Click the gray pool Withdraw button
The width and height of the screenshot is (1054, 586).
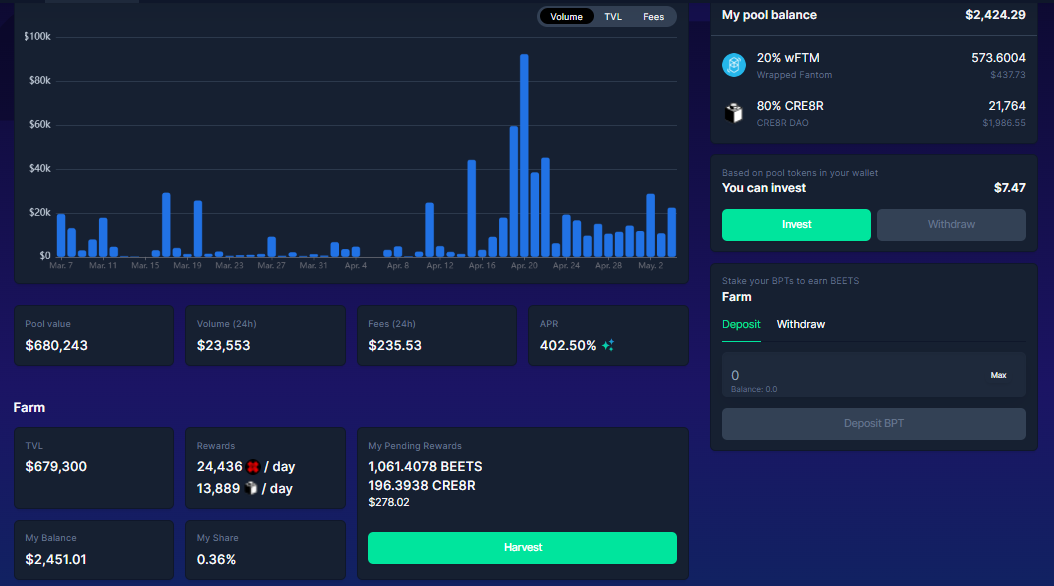951,224
